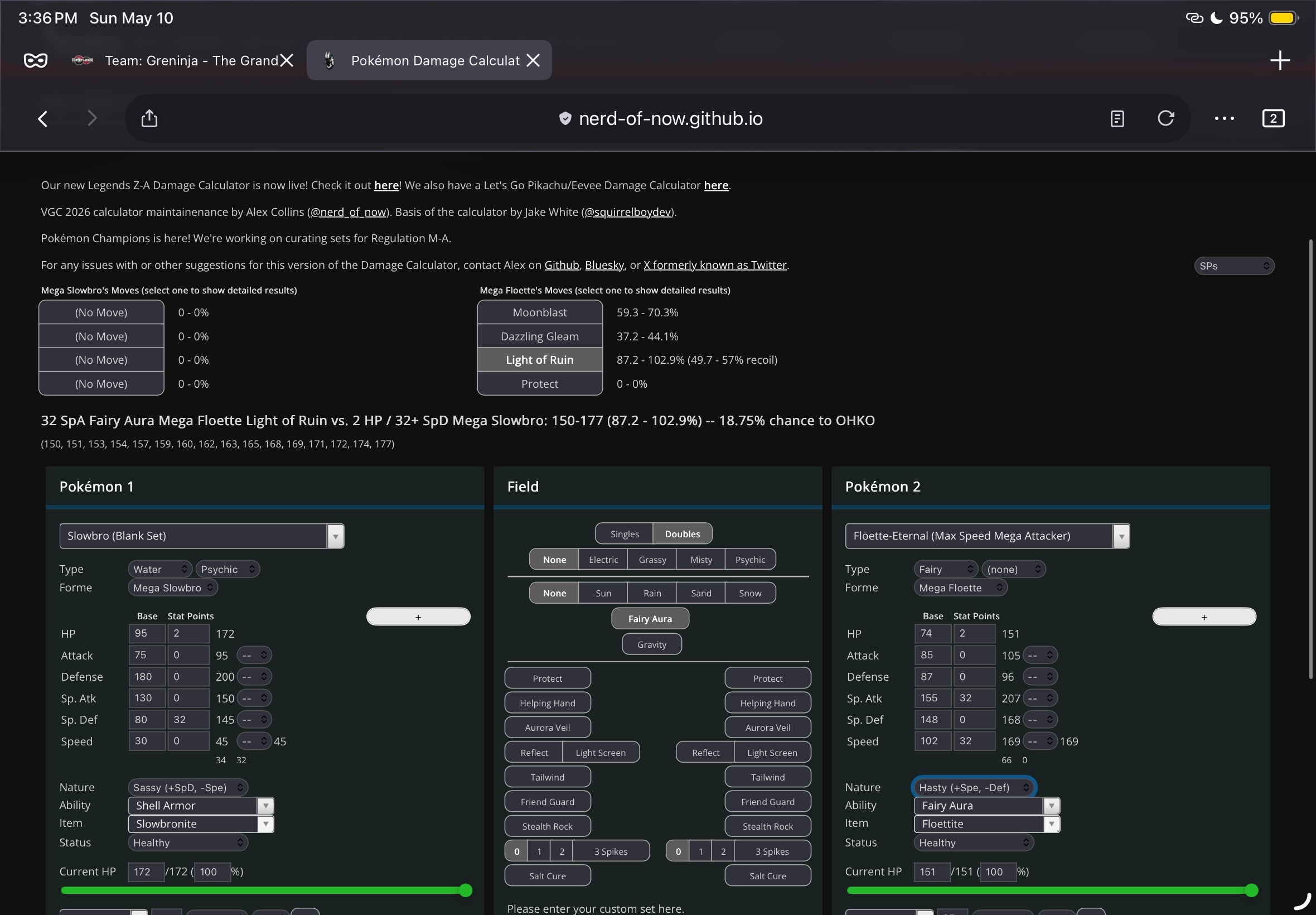This screenshot has height=915, width=1316.
Task: Set Pokémon 1 side to 3 Spikes
Action: [611, 851]
